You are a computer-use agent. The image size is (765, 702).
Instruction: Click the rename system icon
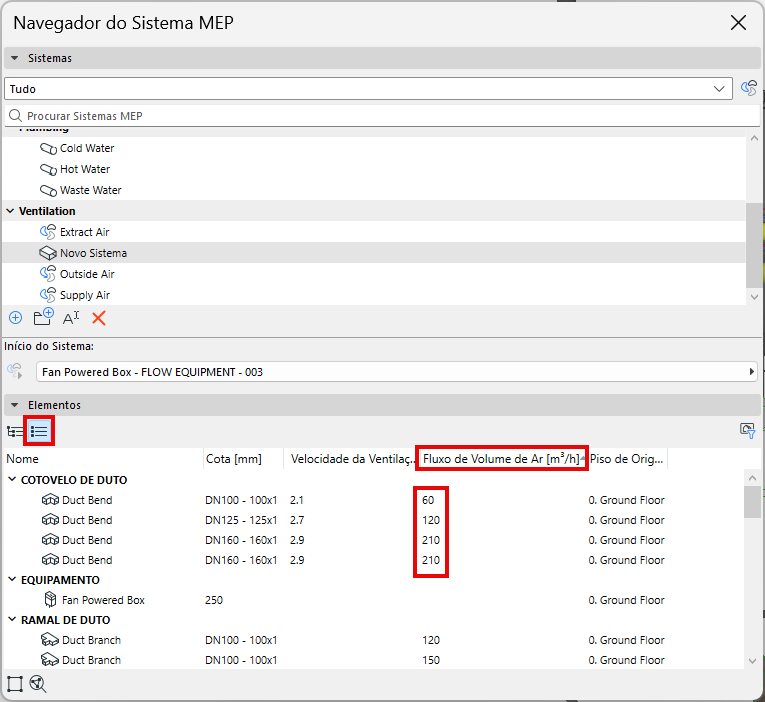pyautogui.click(x=71, y=319)
